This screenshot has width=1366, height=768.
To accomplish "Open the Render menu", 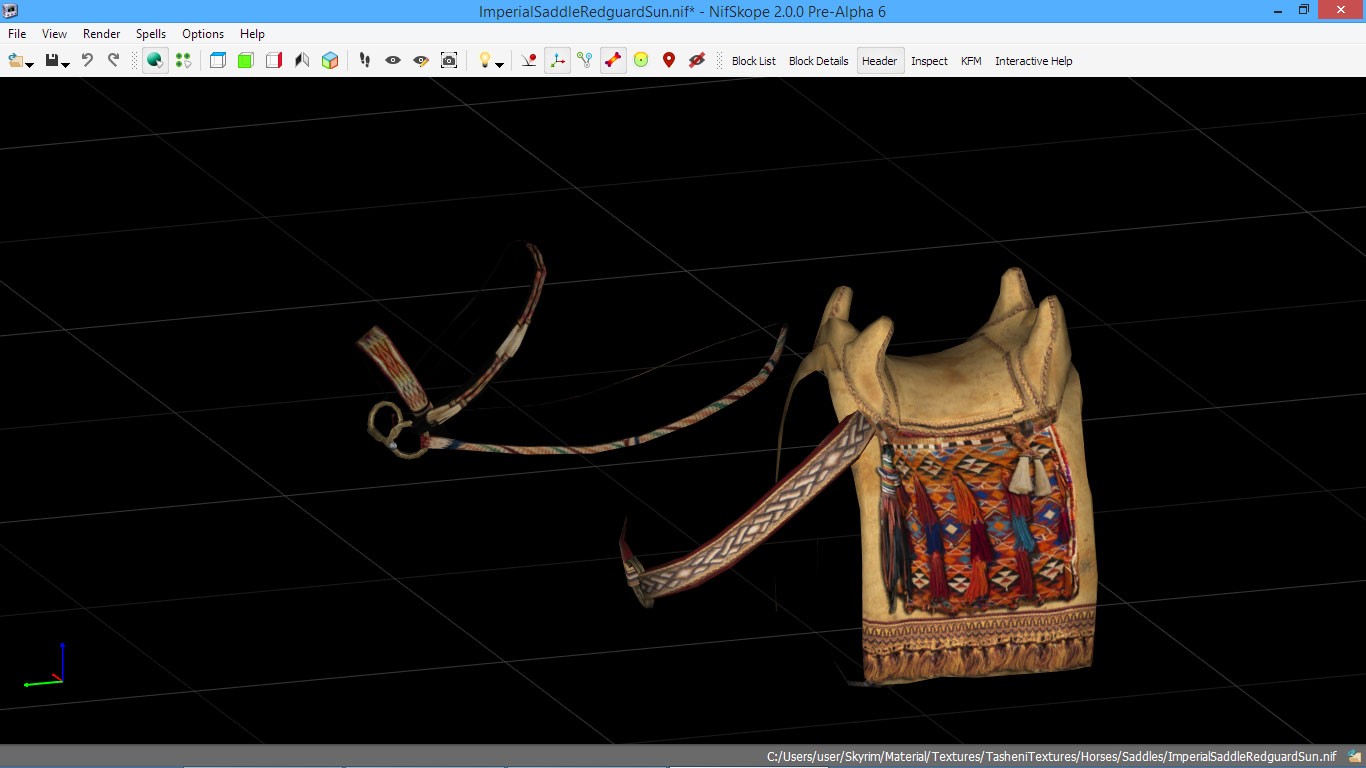I will click(101, 34).
